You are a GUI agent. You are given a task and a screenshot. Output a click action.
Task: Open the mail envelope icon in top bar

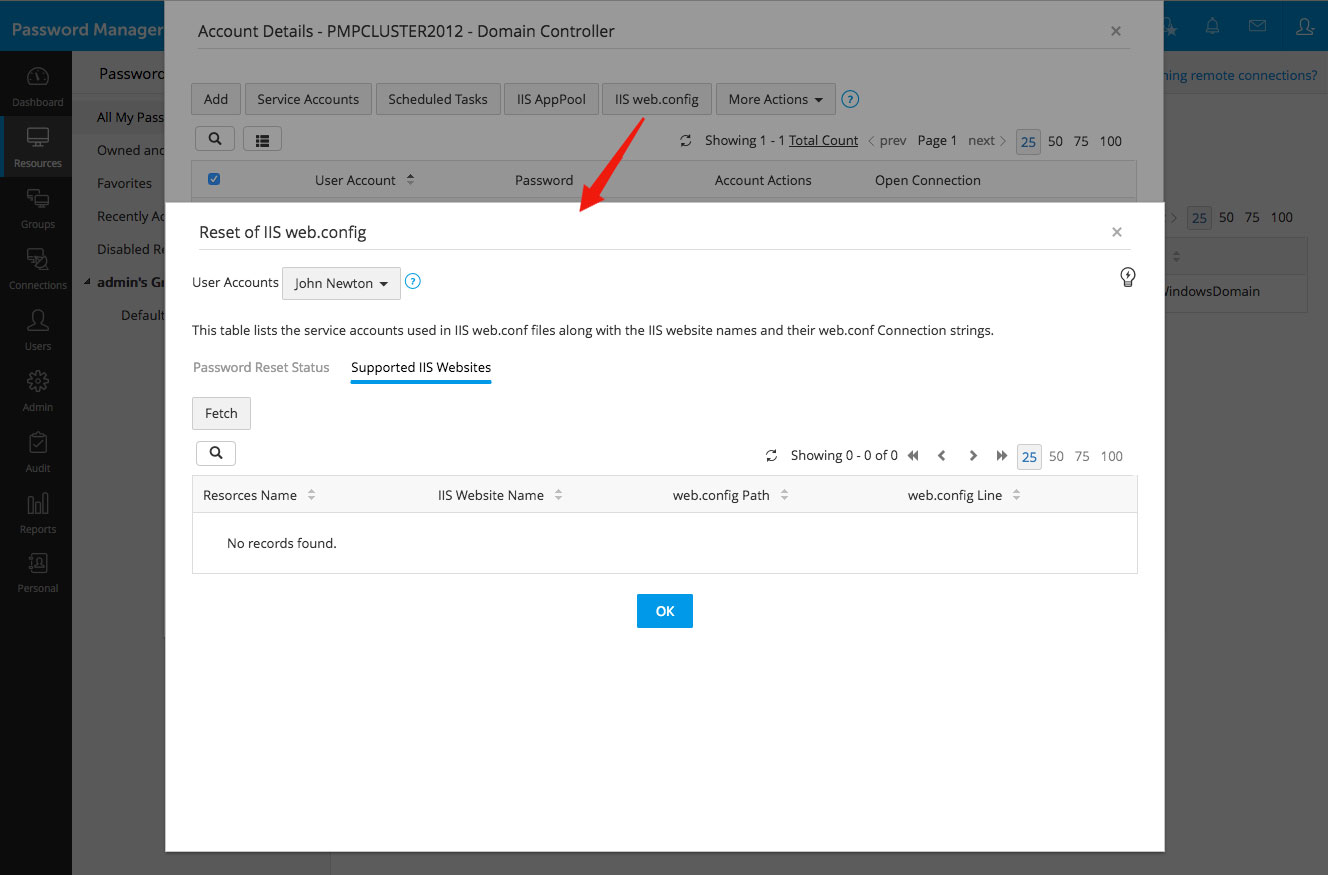(x=1257, y=27)
